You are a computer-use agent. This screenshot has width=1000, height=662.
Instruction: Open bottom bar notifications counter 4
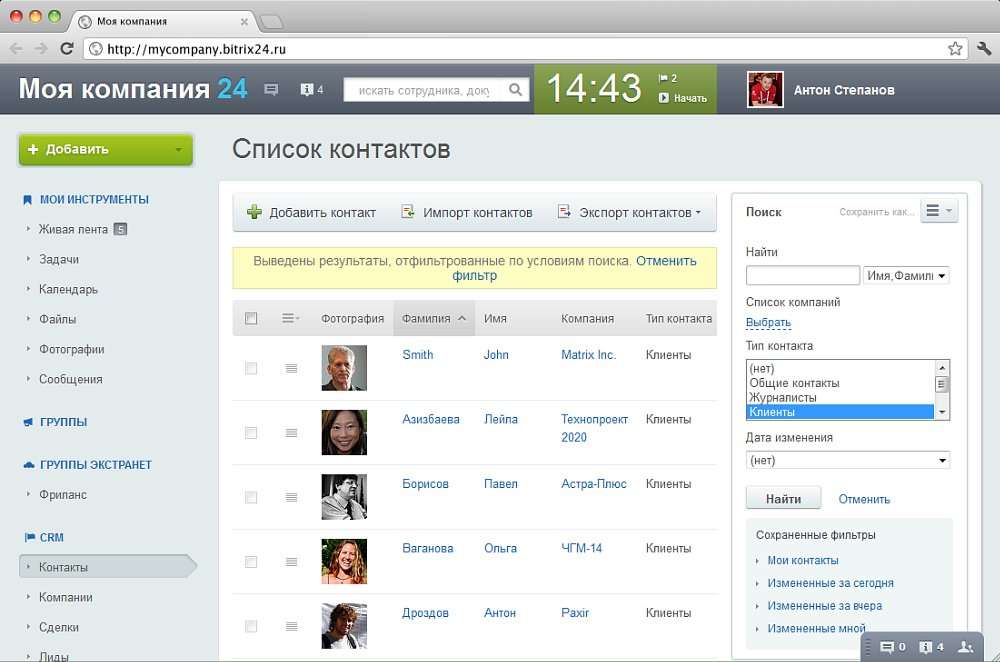[x=931, y=647]
